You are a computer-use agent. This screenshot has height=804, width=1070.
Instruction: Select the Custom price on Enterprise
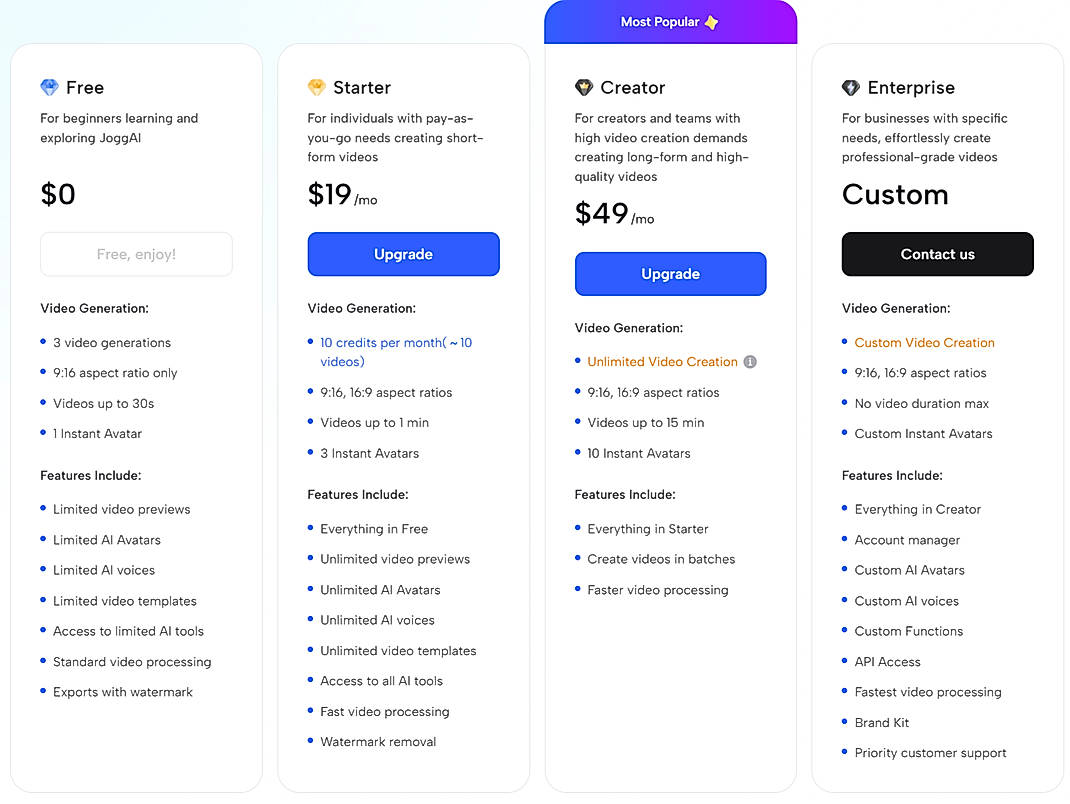[x=895, y=195]
